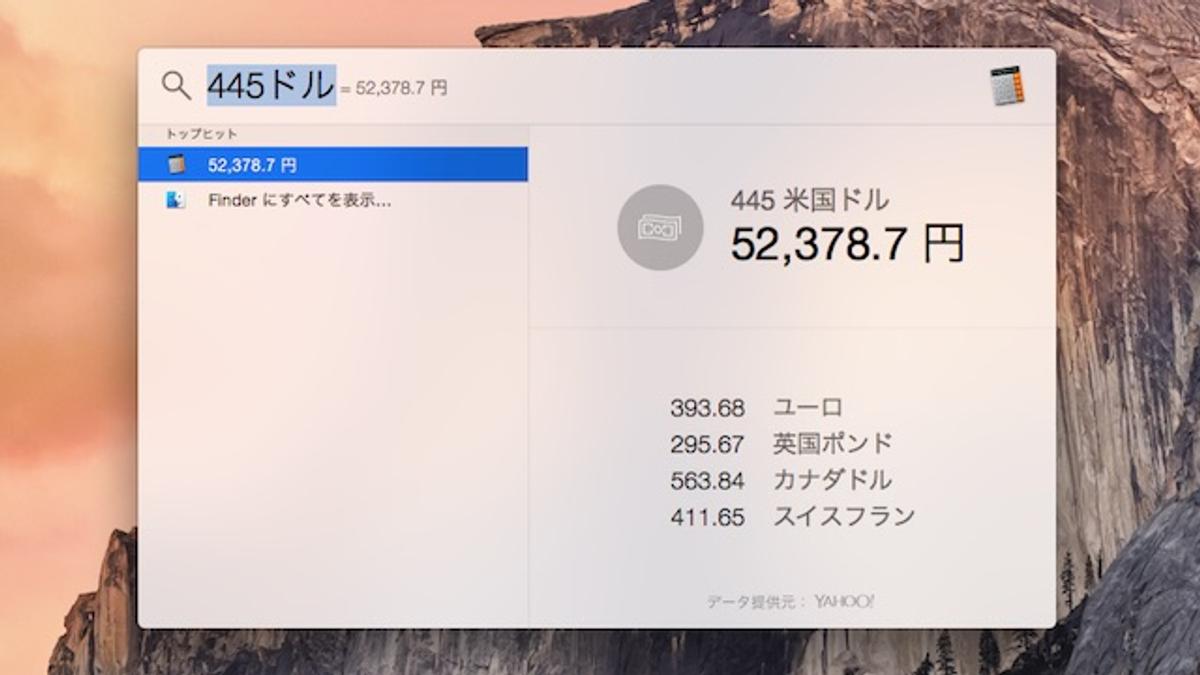Click the トップヒット section header
Image resolution: width=1200 pixels, height=675 pixels.
coord(201,134)
